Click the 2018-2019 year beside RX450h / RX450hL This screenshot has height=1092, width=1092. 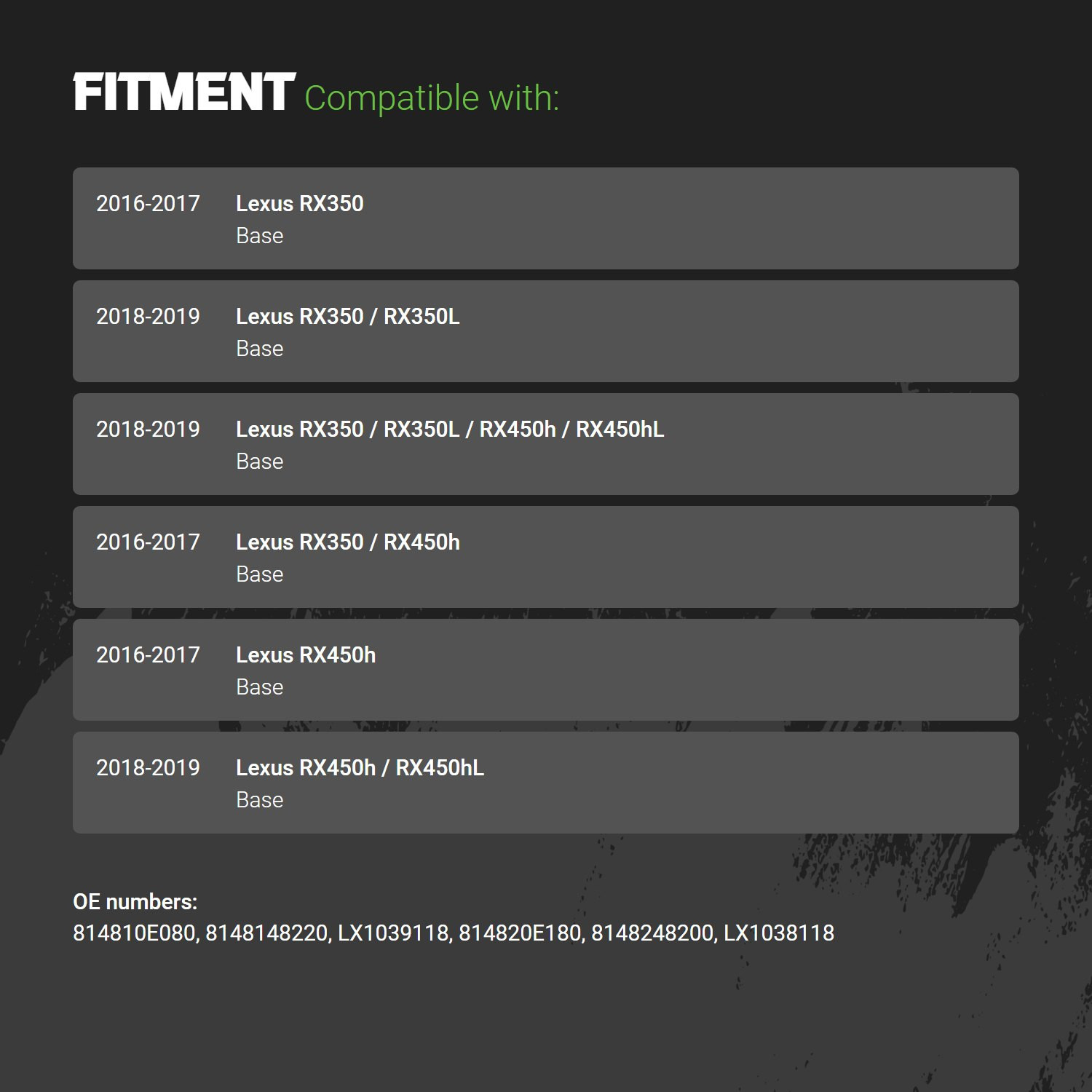(x=148, y=767)
